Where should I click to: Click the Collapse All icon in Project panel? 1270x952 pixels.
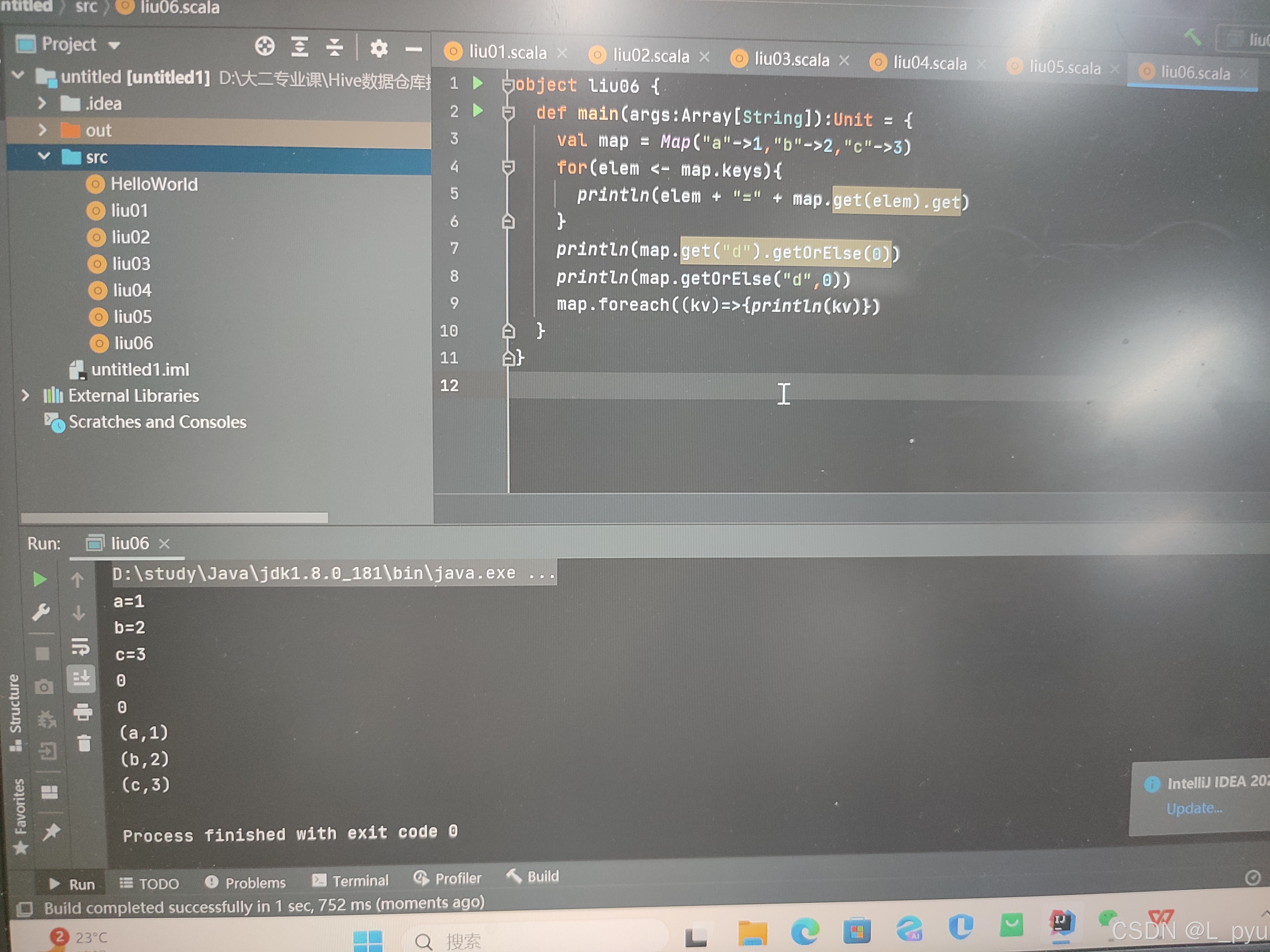coord(334,48)
